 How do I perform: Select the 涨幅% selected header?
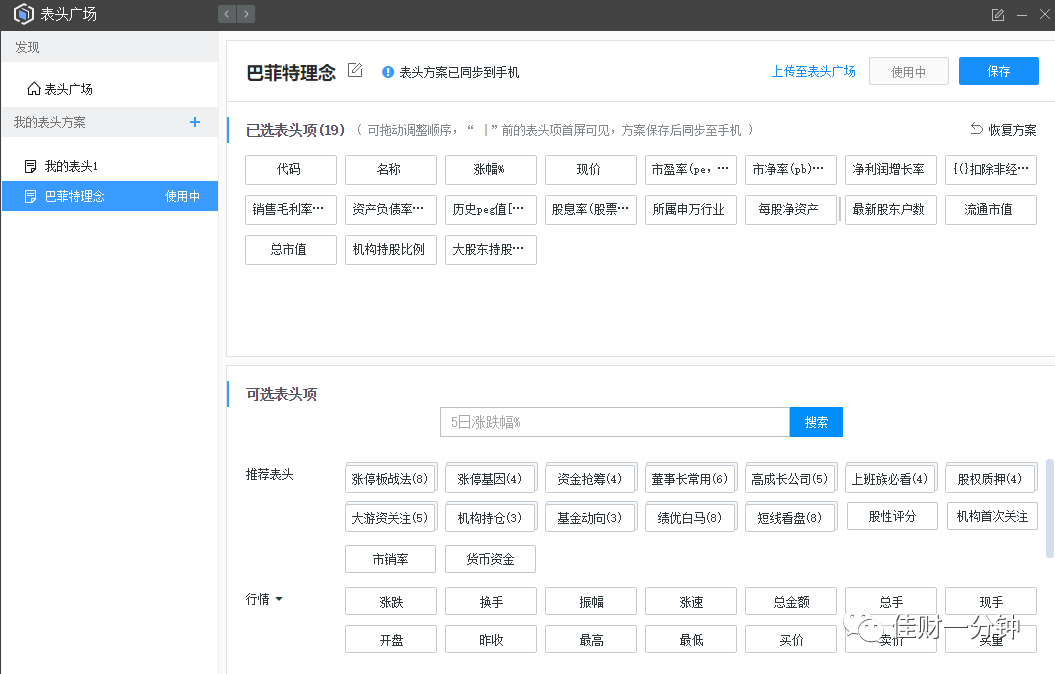490,170
